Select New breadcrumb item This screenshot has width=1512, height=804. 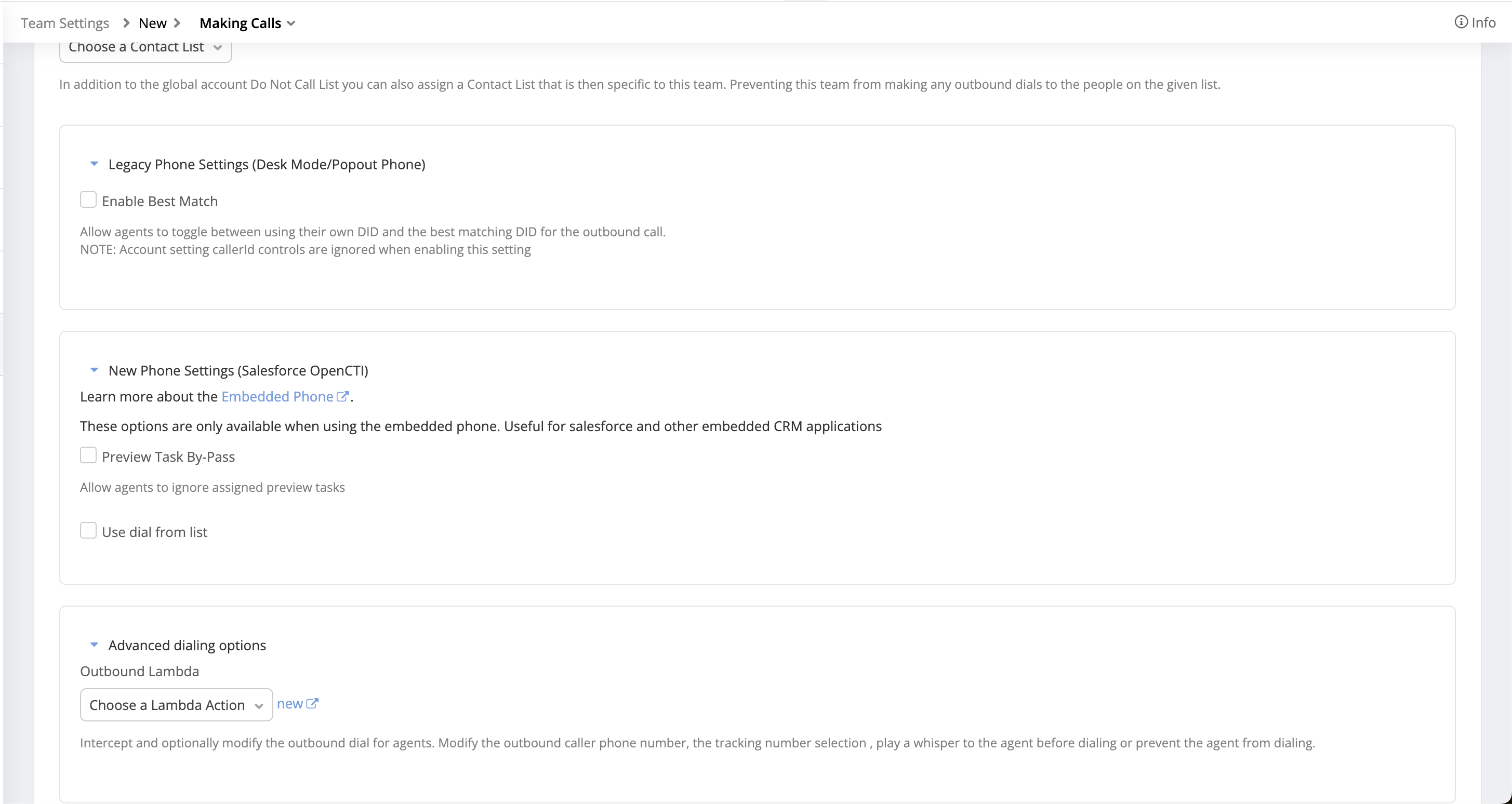[153, 23]
